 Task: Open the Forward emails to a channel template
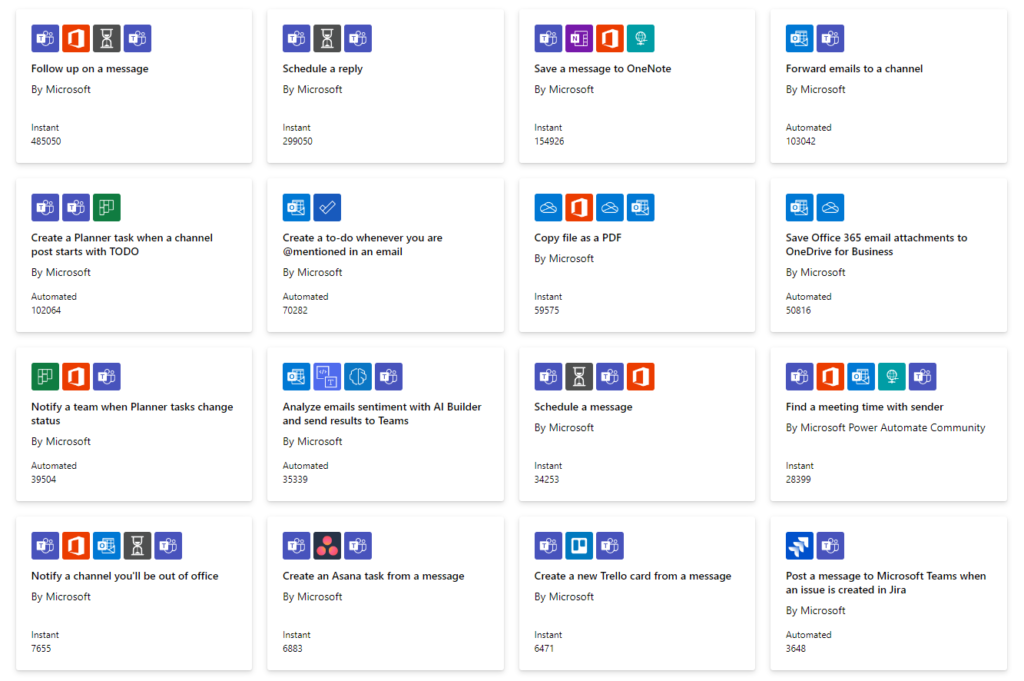point(855,69)
